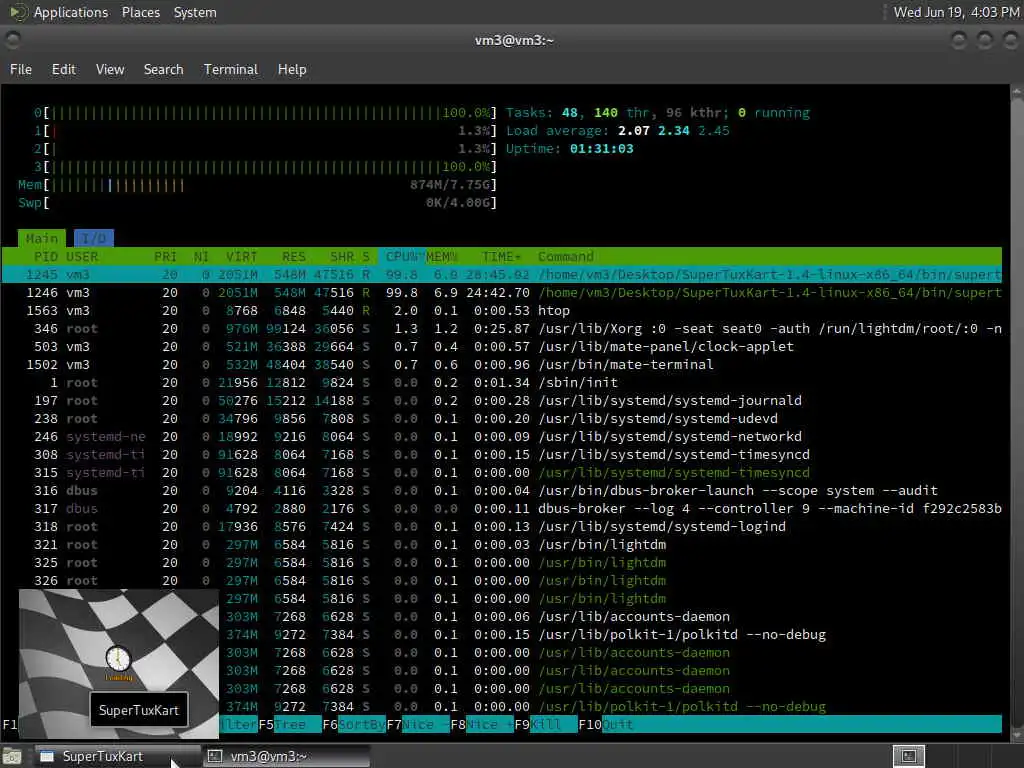Select the clock-applet process row
This screenshot has height=768, width=1024.
[502, 347]
